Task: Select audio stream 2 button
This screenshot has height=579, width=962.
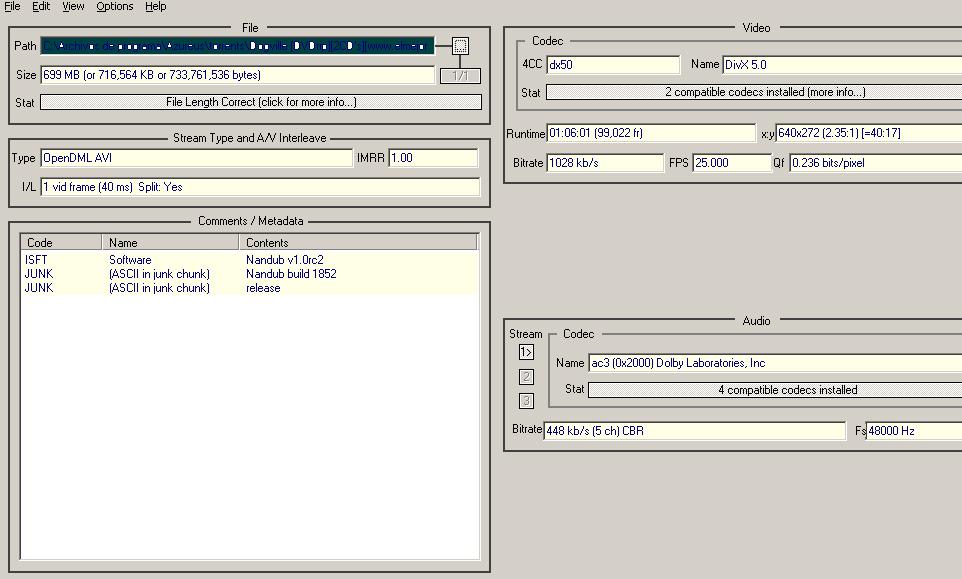Action: [x=526, y=377]
